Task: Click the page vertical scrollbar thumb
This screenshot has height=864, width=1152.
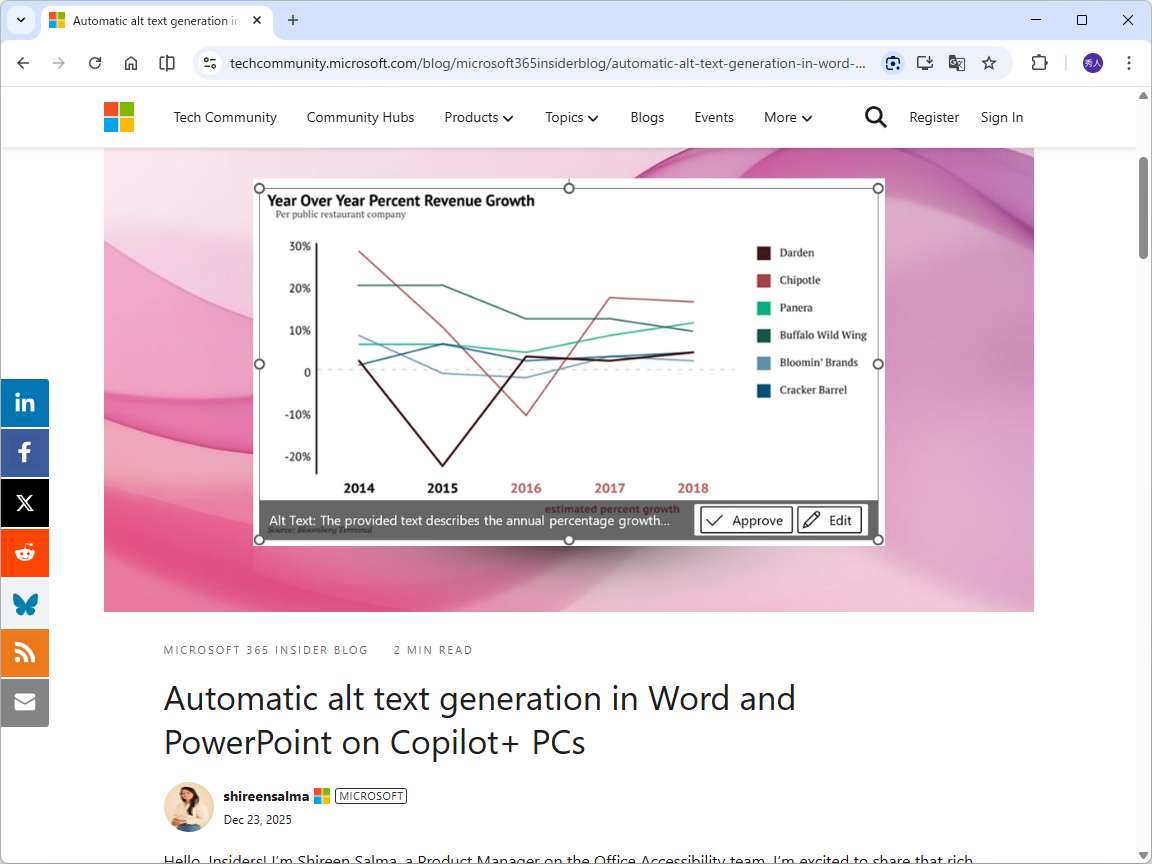Action: [1143, 207]
